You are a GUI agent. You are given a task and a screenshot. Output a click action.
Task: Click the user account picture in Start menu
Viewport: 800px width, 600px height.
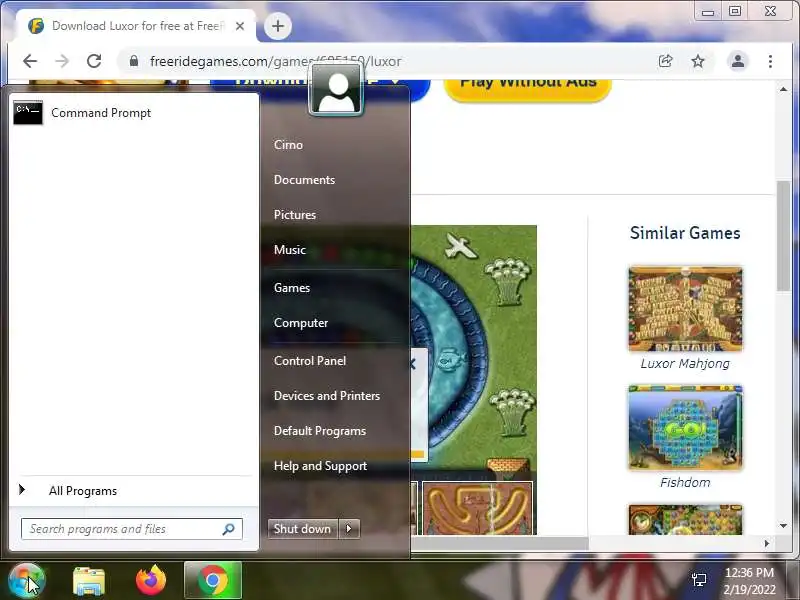pos(336,89)
